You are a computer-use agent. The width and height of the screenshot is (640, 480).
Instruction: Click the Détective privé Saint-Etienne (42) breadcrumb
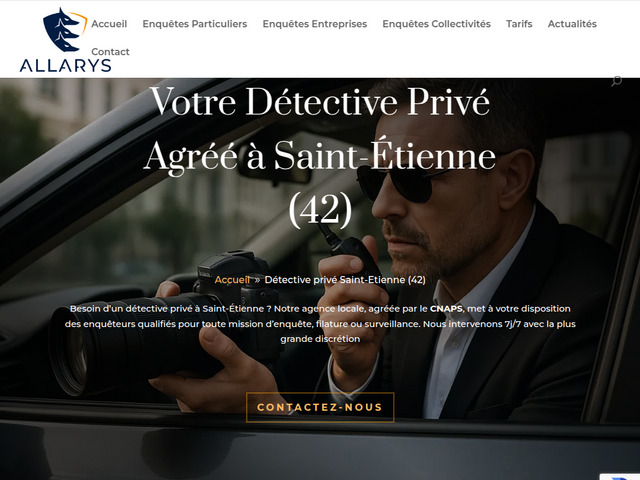tap(345, 280)
